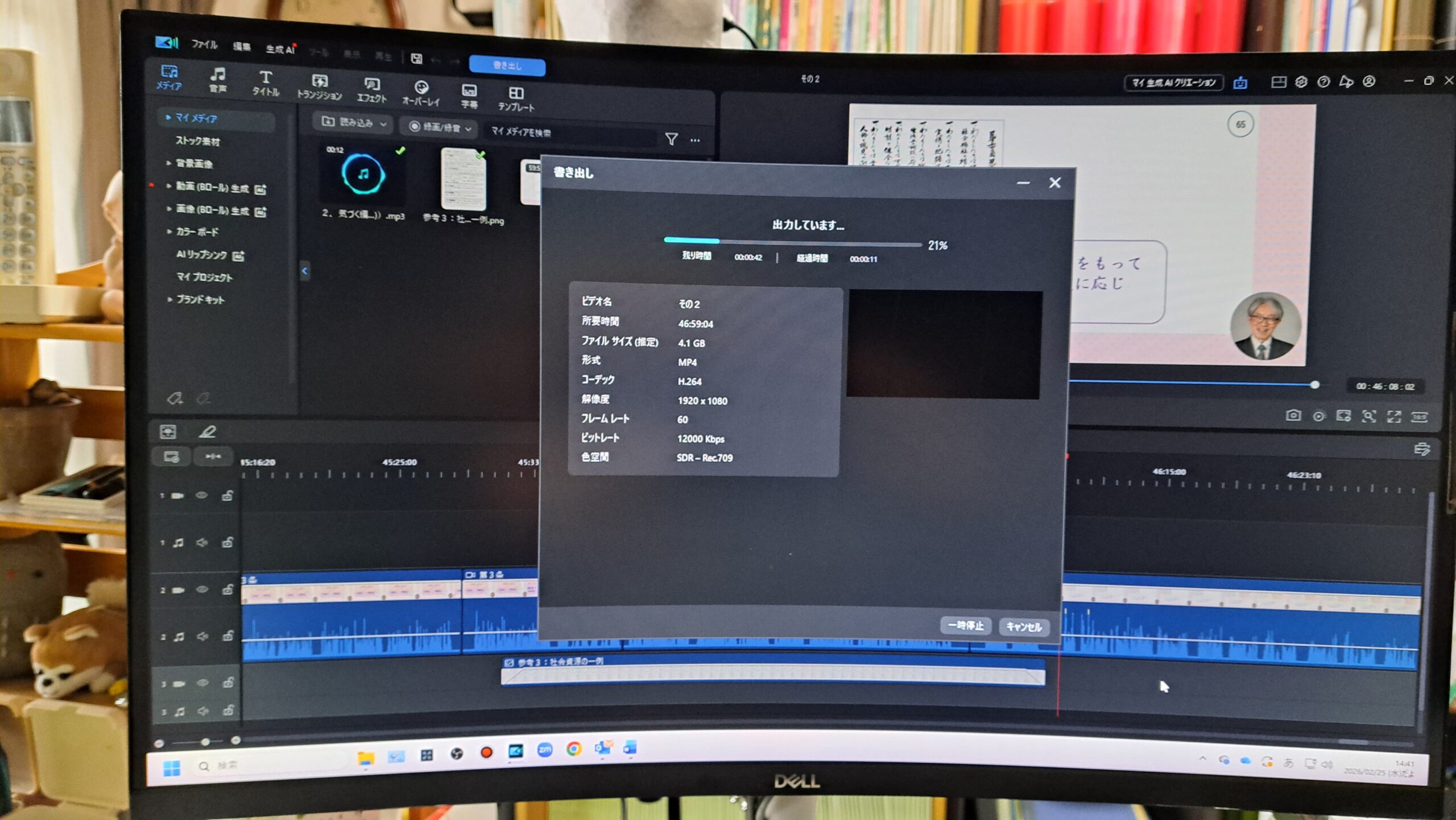This screenshot has height=820, width=1456.
Task: Select the mp3 audio thumbnail in media library
Action: coord(363,175)
